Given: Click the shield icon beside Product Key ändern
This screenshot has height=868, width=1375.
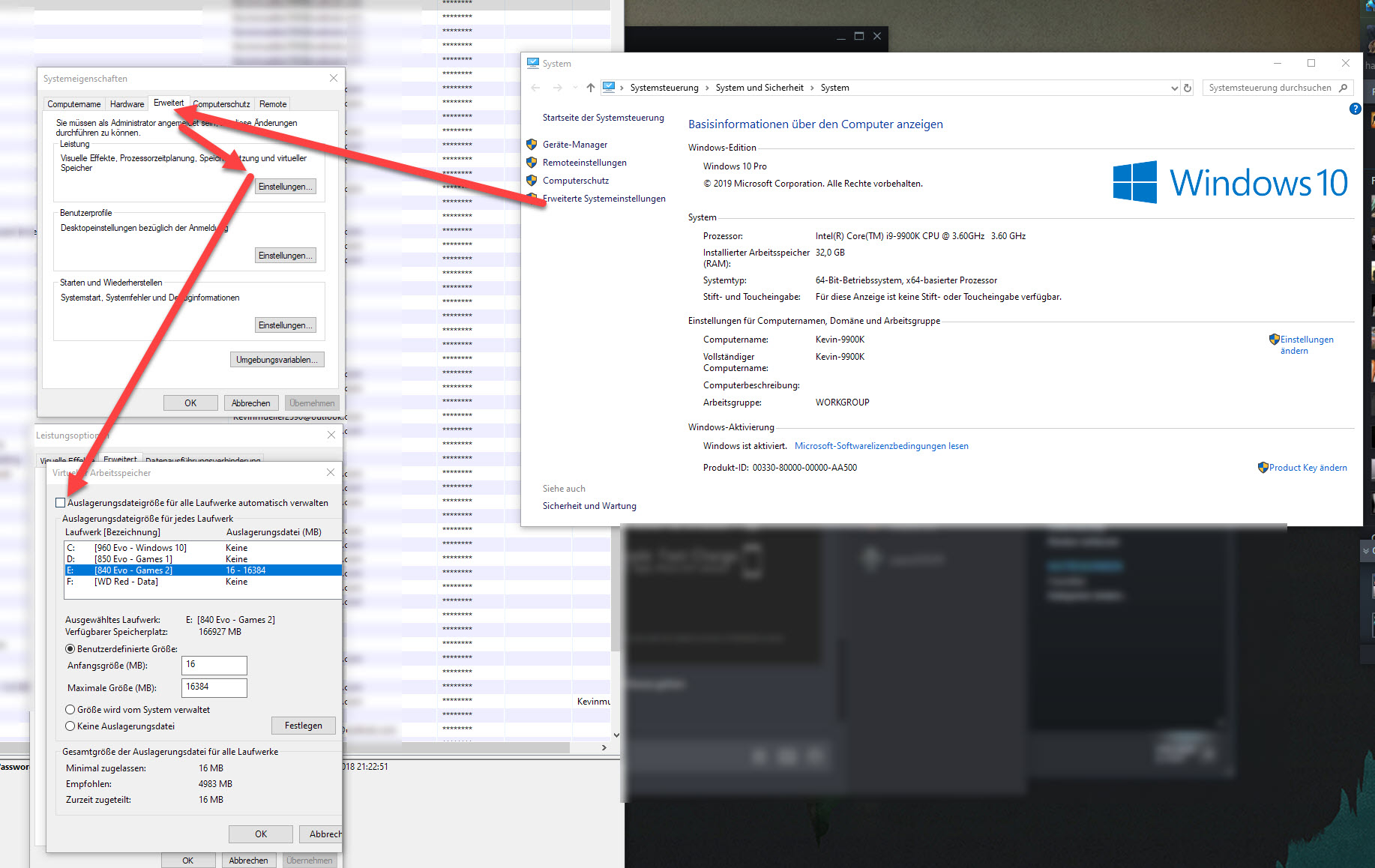Looking at the screenshot, I should pos(1263,468).
